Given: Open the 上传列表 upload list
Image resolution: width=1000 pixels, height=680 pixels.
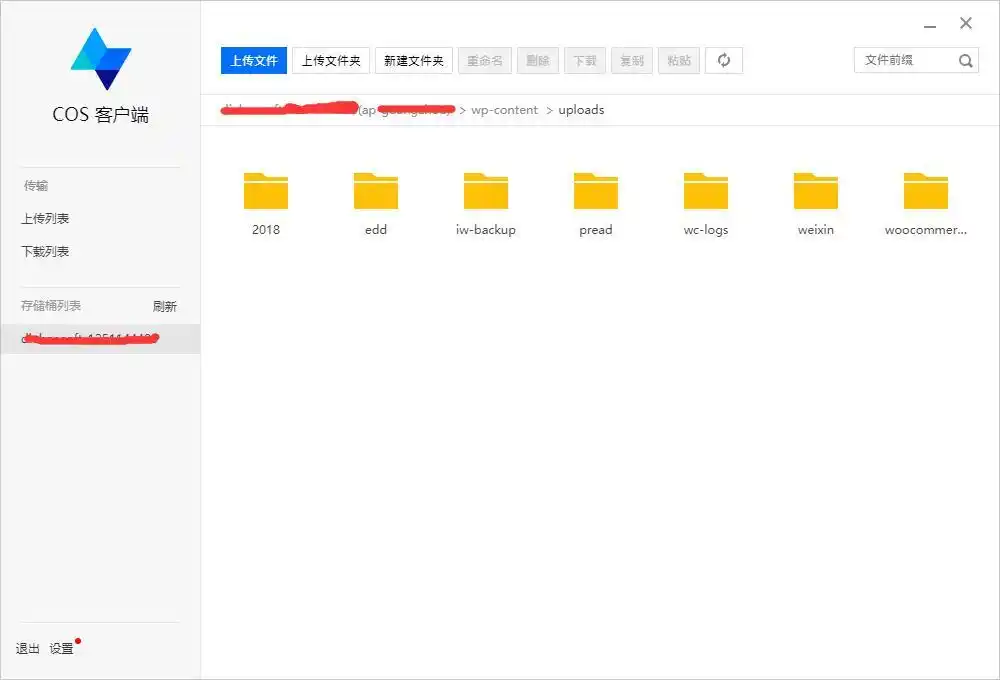Looking at the screenshot, I should [x=45, y=218].
